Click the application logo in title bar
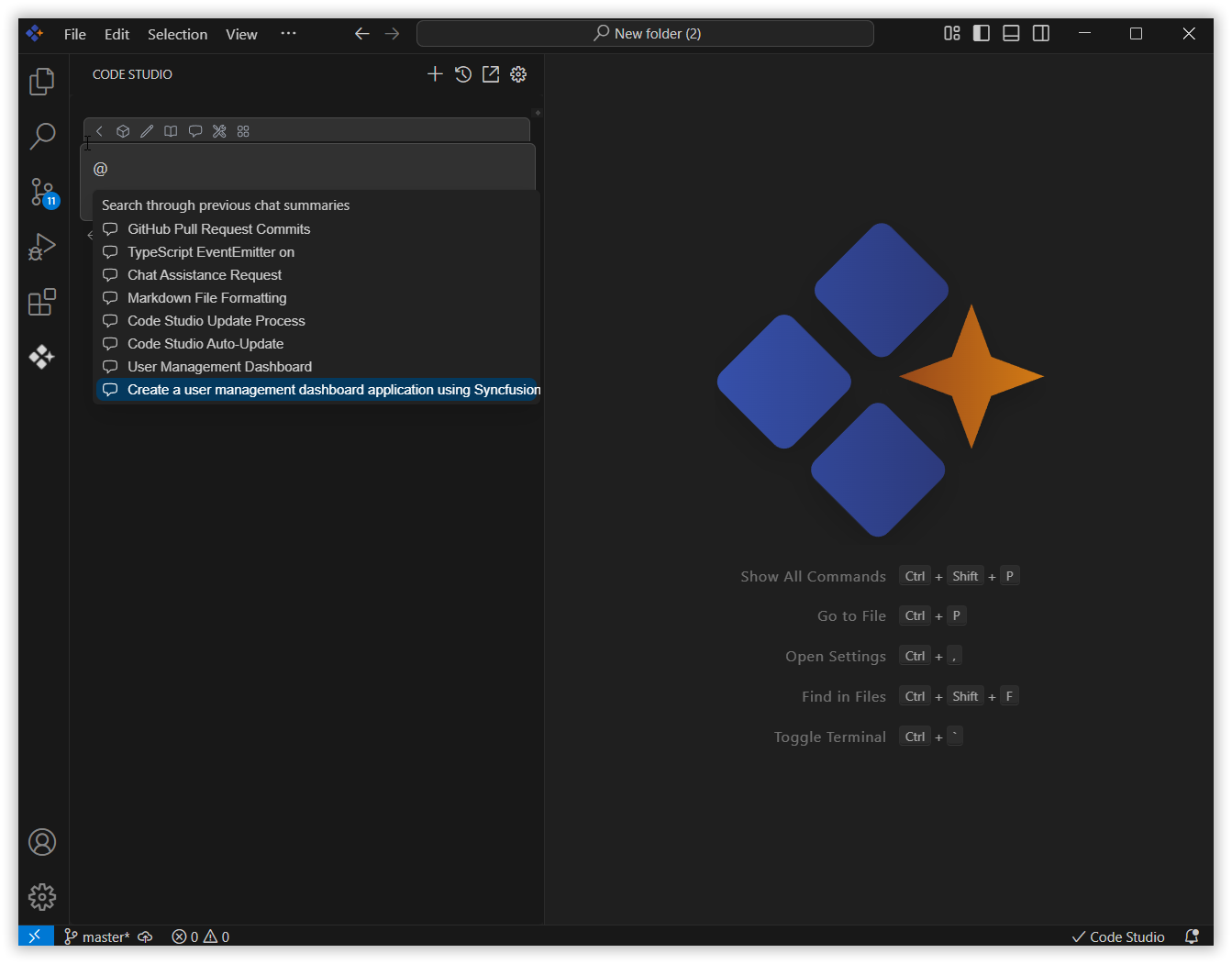 click(35, 34)
